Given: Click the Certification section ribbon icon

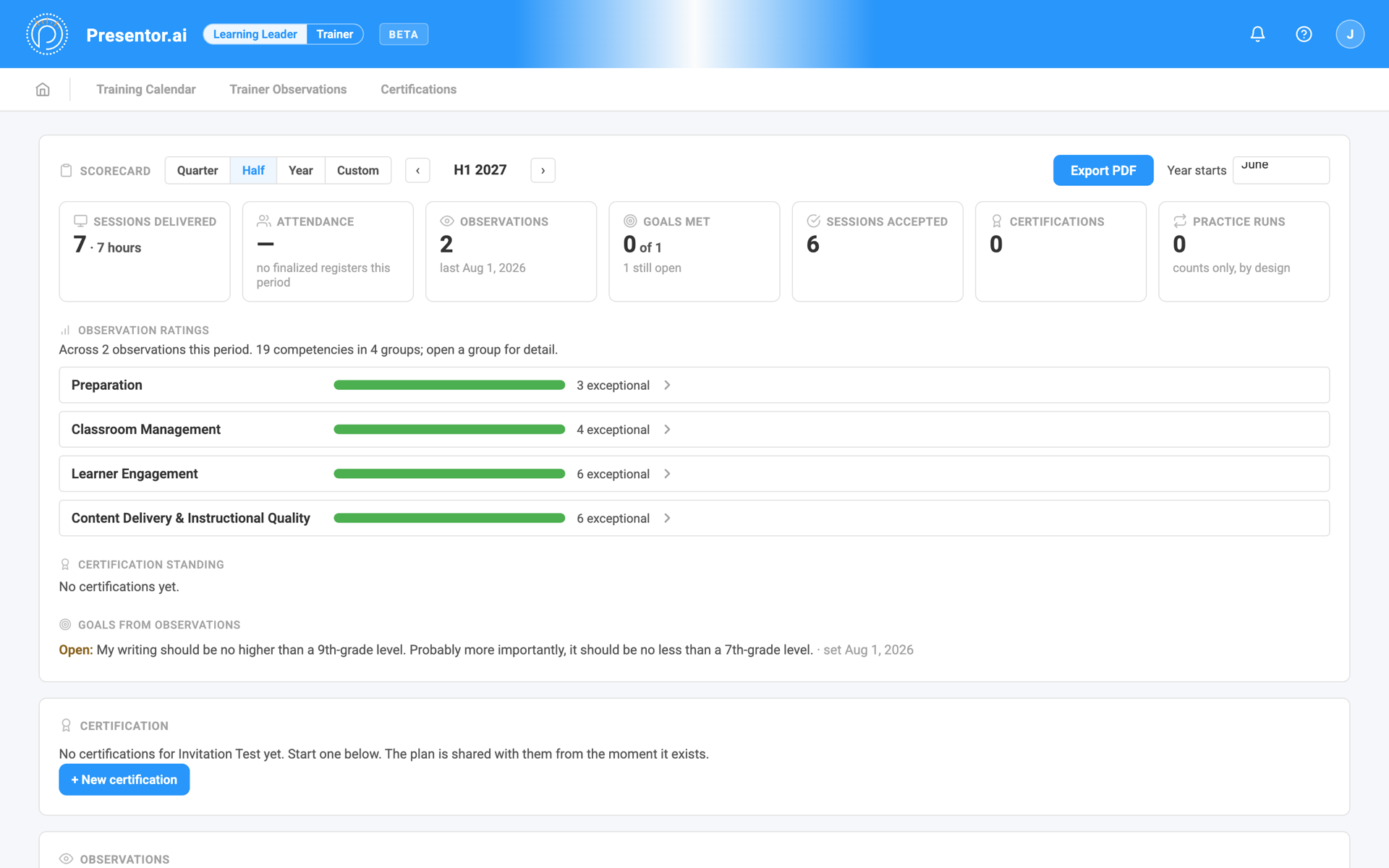Looking at the screenshot, I should [66, 726].
